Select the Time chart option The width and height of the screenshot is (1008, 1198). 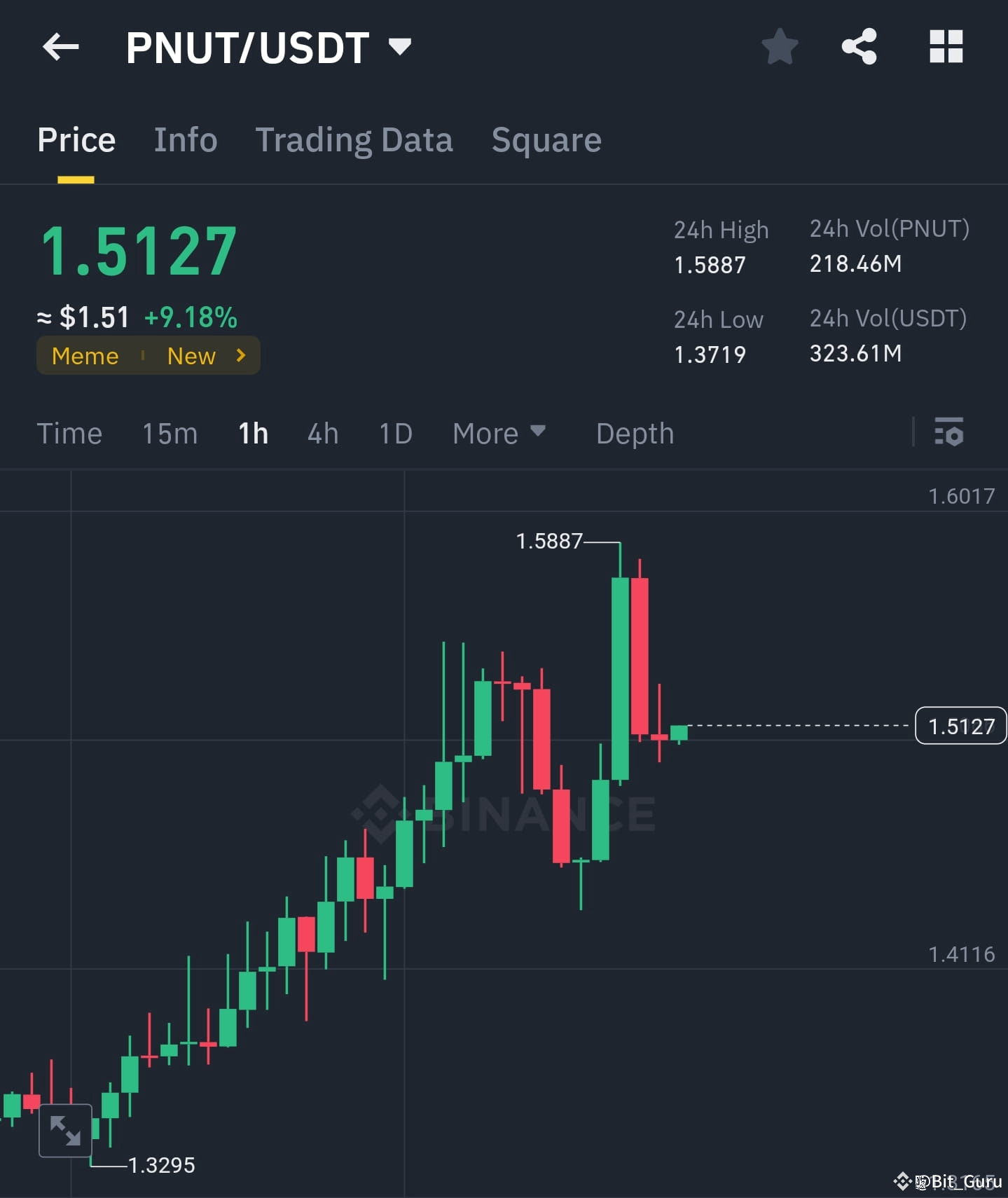[x=69, y=433]
